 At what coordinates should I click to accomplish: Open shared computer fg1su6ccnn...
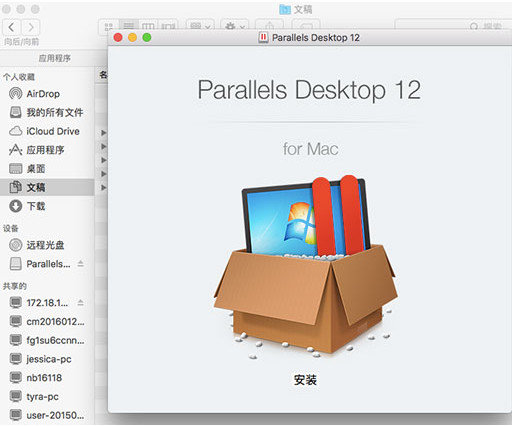click(x=47, y=340)
